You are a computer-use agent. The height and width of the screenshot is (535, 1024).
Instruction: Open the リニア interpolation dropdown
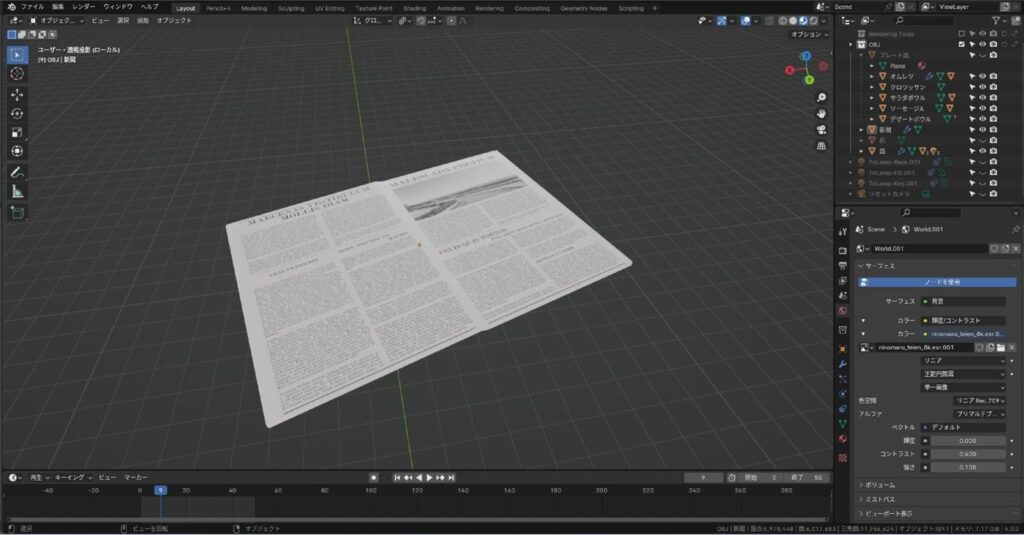(x=963, y=361)
